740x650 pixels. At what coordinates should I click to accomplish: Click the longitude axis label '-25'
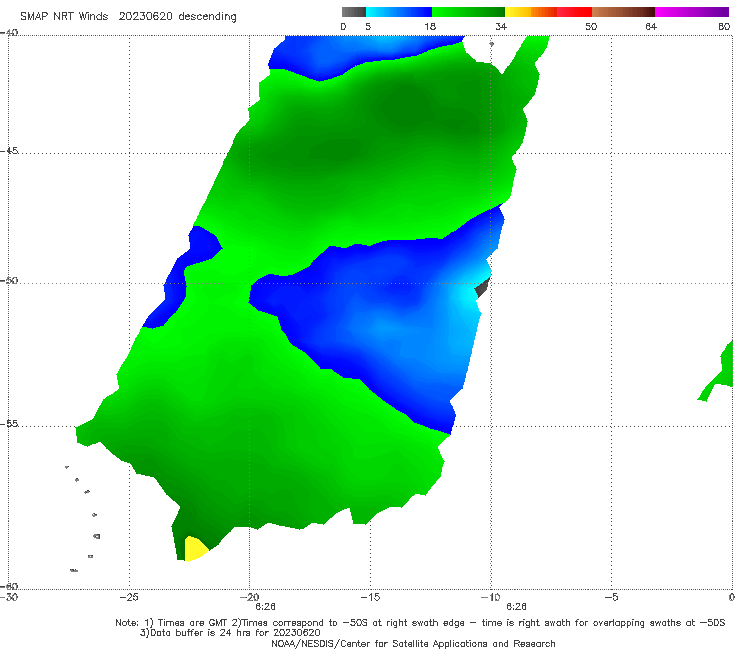[x=129, y=597]
